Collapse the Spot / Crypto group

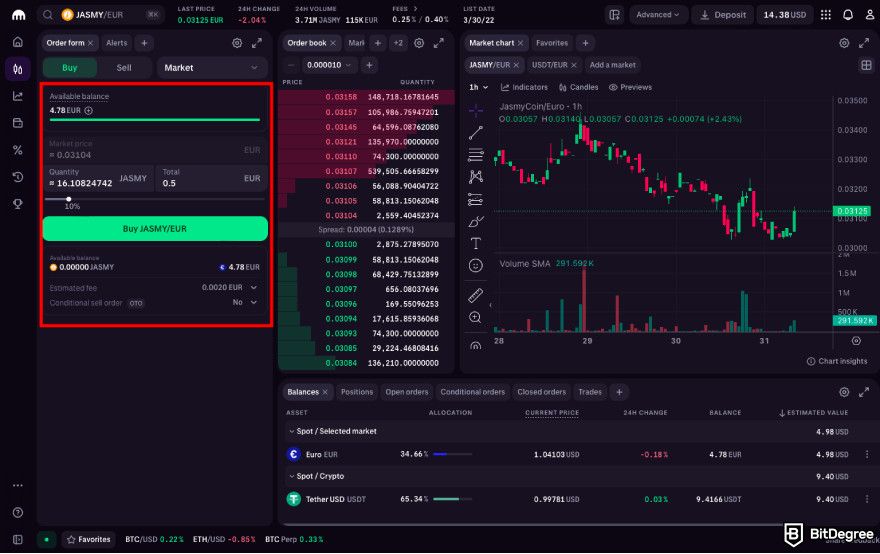[291, 477]
